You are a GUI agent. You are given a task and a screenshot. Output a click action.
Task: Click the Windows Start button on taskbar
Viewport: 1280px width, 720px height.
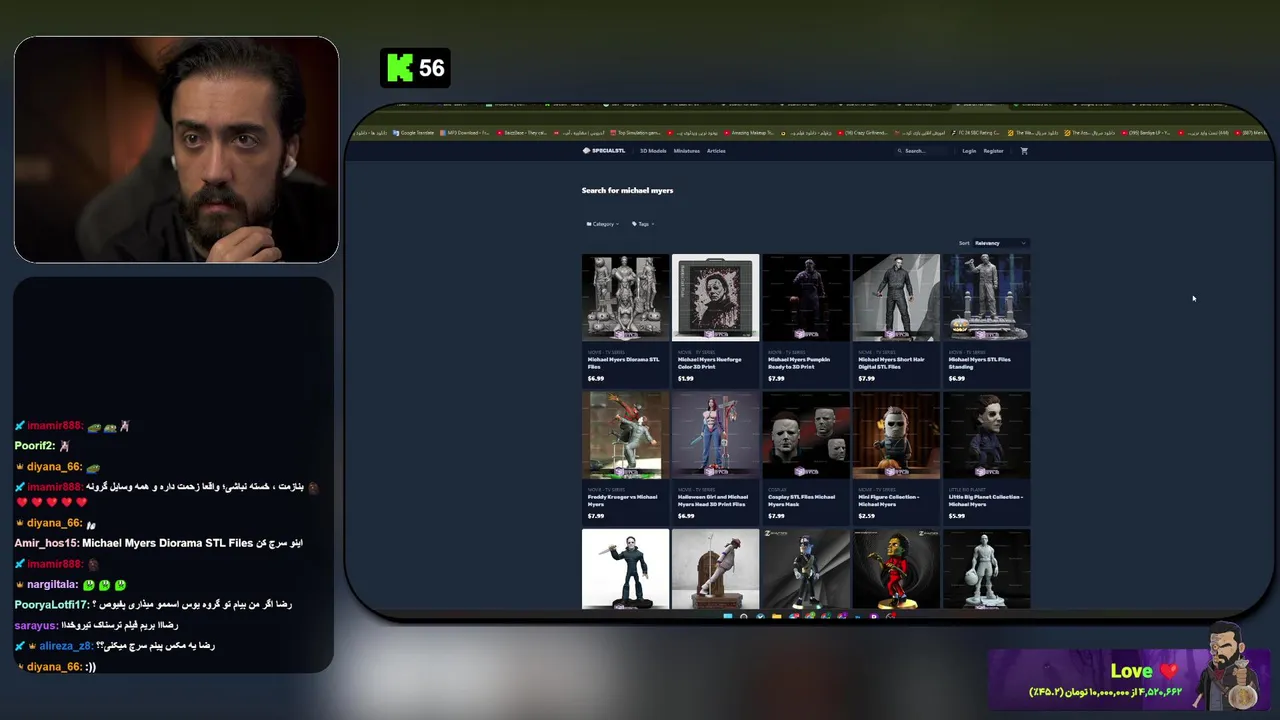(x=728, y=616)
